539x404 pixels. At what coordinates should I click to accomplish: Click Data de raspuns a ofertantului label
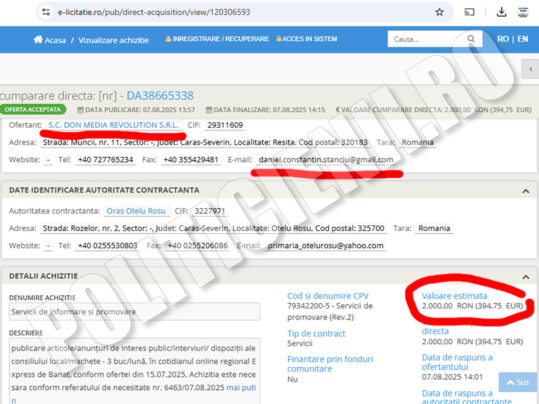[457, 362]
